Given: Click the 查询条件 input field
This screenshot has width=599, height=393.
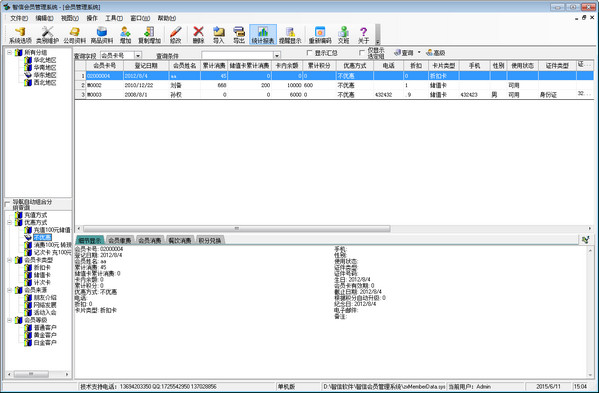Looking at the screenshot, I should coord(237,55).
